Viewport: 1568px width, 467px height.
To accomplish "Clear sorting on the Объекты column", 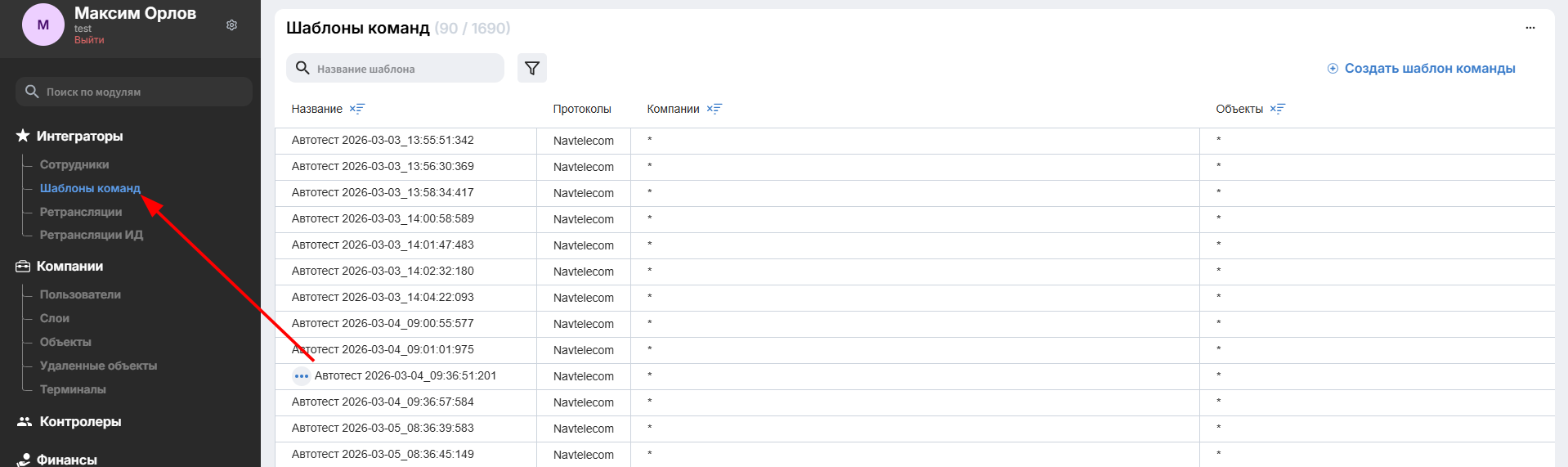I will [x=1278, y=109].
